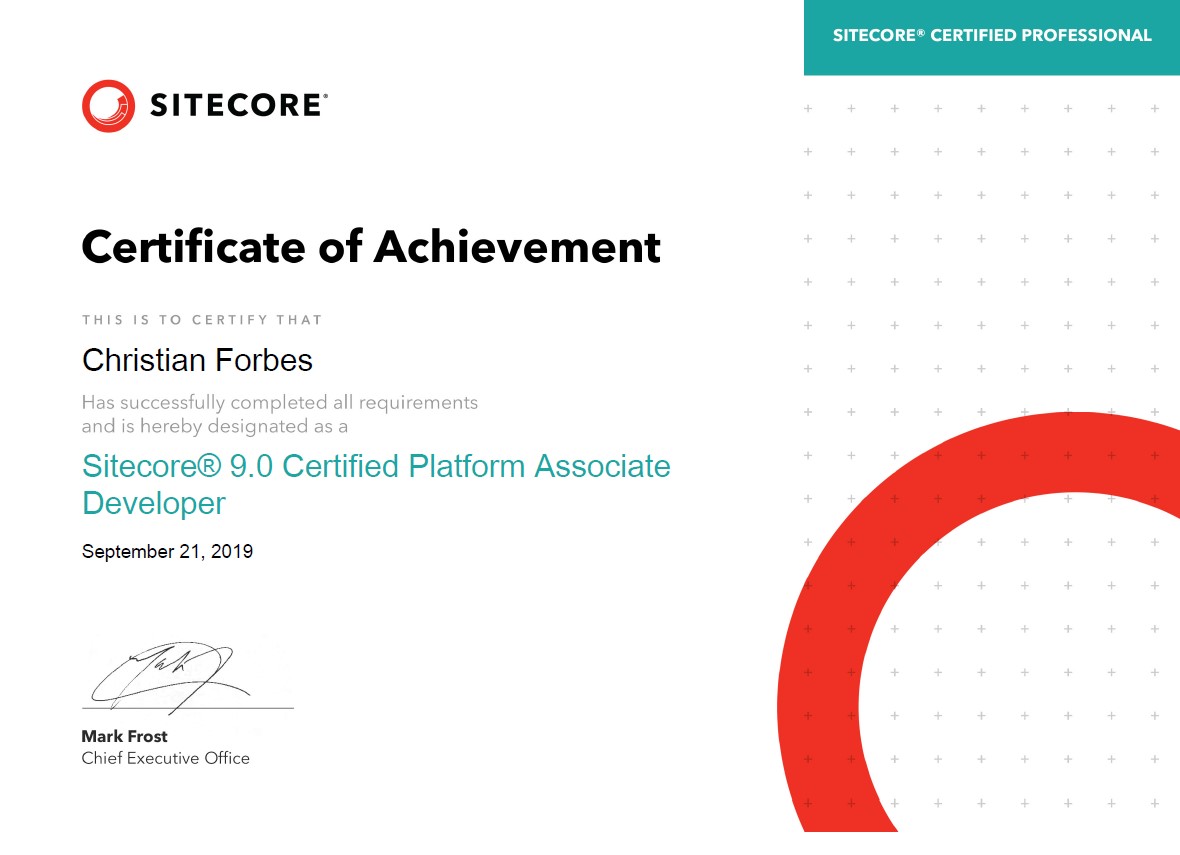Click the Chief Executive Office title text
The image size is (1180, 855).
(x=165, y=758)
